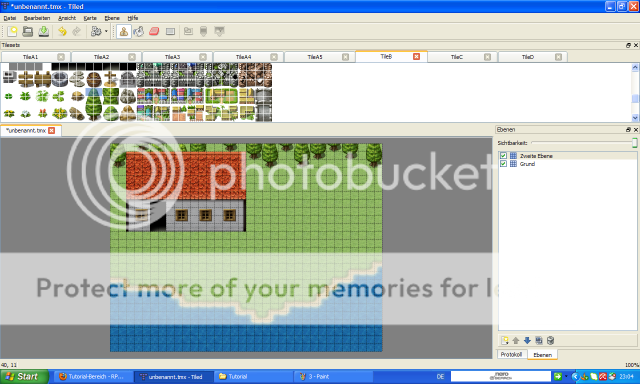The height and width of the screenshot is (384, 640).
Task: Close the TileC tileset tab
Action: coord(487,57)
